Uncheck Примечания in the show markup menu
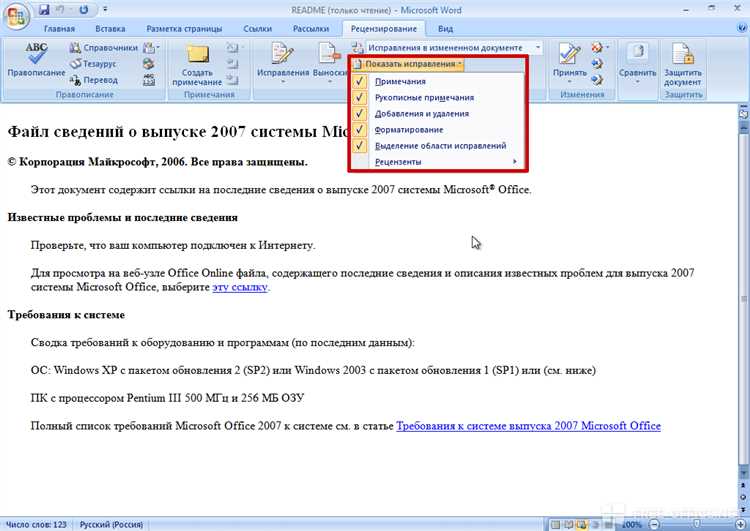Viewport: 750px width, 531px height. coord(438,81)
